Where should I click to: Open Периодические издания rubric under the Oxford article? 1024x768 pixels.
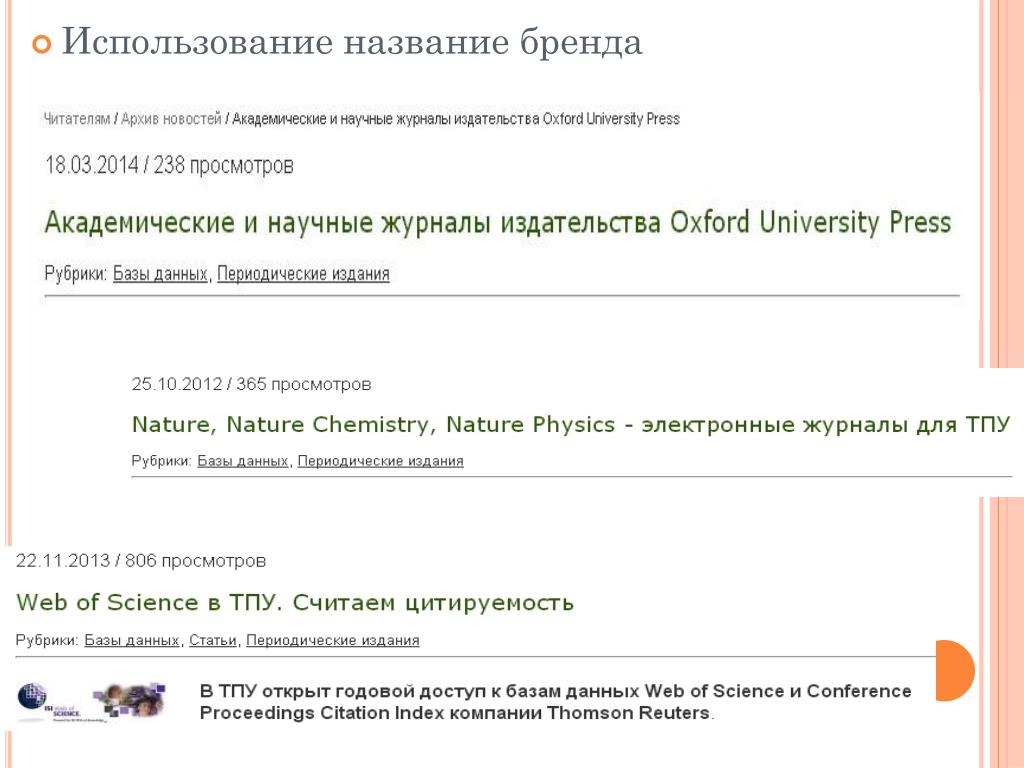click(303, 274)
